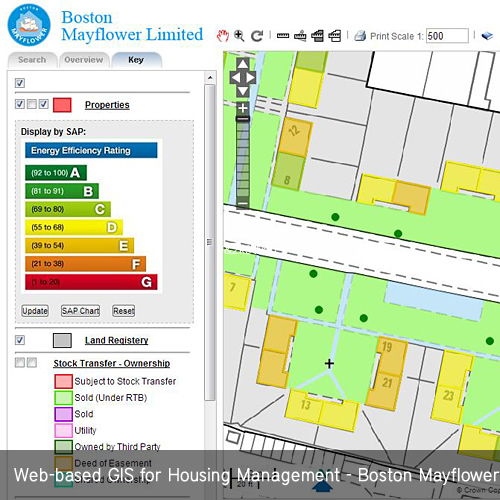Select the A (92 to 100) rating bar

[56, 173]
